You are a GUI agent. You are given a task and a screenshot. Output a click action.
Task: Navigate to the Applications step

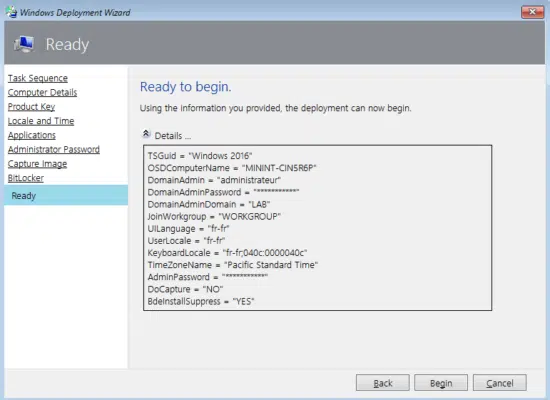32,135
